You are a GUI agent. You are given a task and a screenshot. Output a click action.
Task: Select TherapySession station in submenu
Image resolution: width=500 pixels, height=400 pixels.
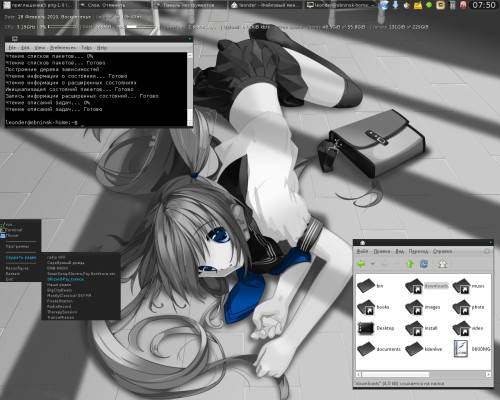62,312
